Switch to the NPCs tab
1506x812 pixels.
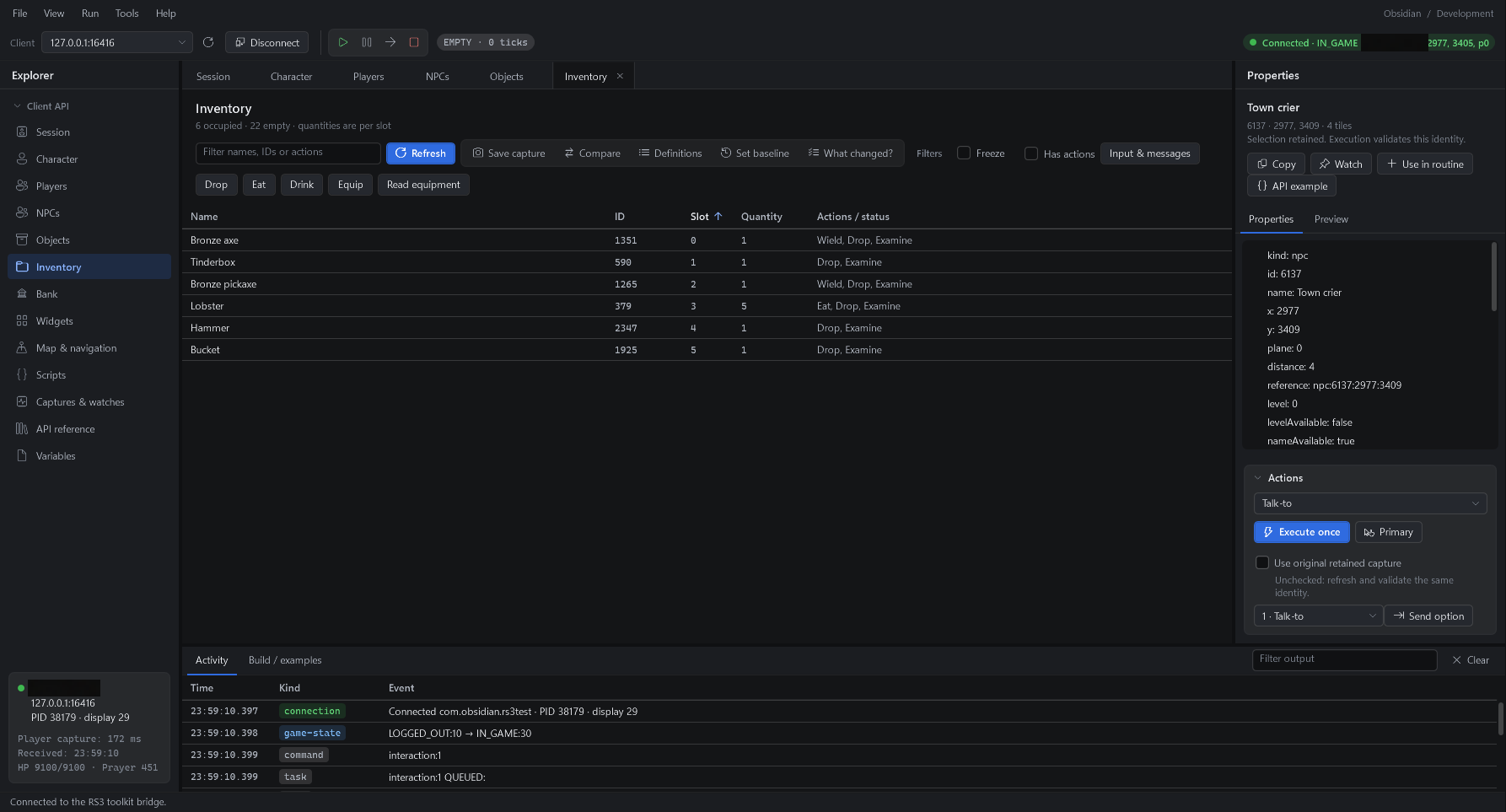click(438, 77)
